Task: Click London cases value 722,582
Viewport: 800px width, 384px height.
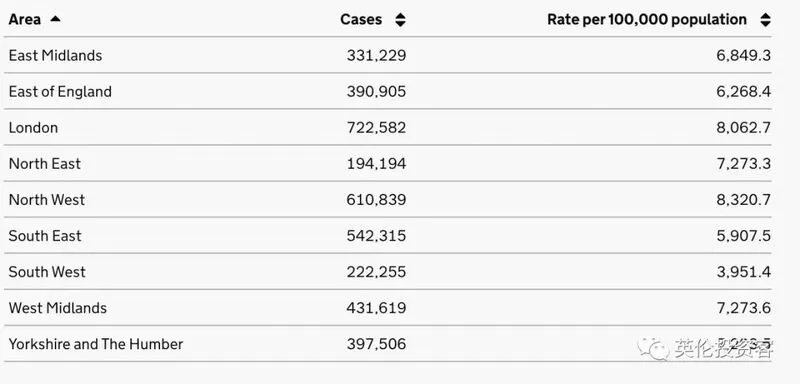Action: tap(377, 127)
